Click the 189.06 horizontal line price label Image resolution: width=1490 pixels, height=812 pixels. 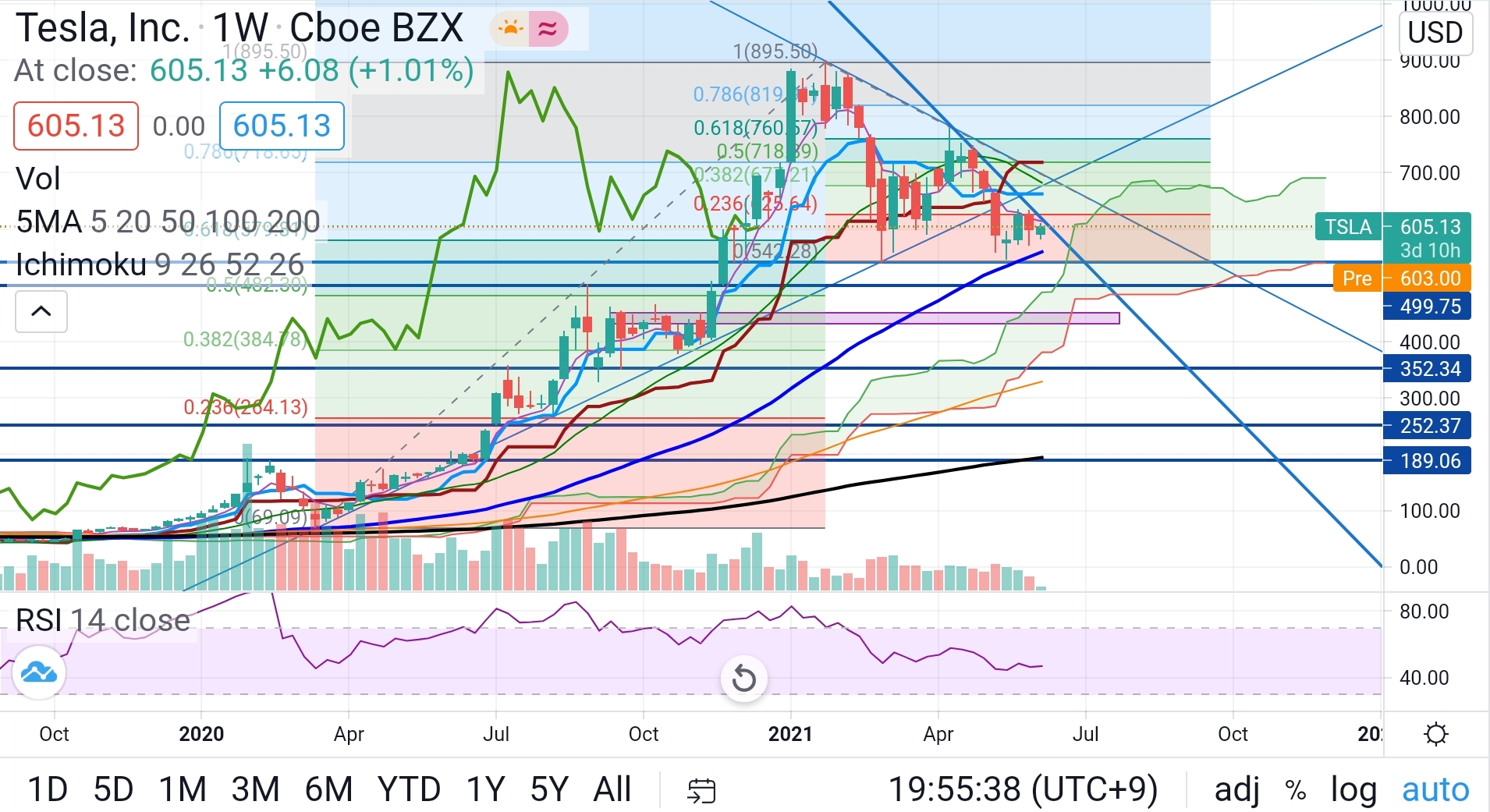tap(1428, 461)
